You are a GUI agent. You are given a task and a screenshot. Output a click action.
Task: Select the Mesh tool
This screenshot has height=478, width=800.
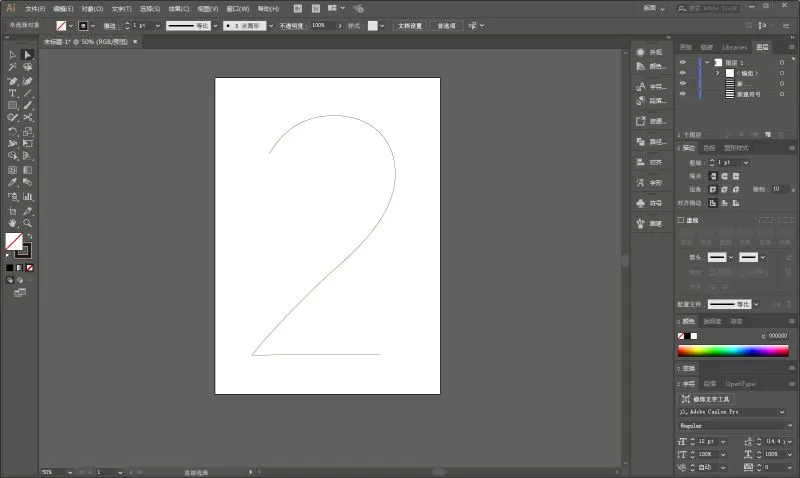(12, 170)
